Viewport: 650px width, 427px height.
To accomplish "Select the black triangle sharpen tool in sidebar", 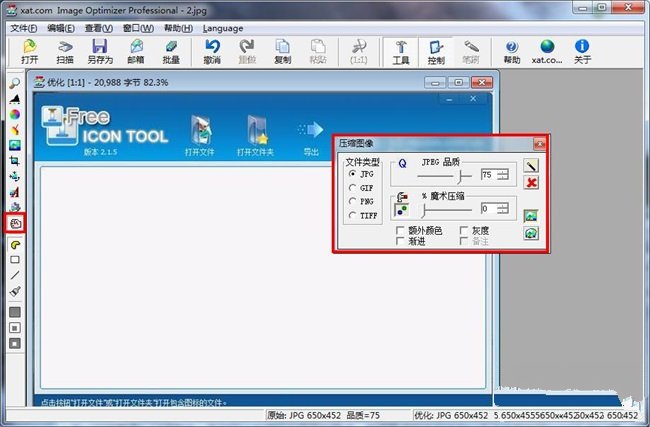I will click(x=15, y=99).
